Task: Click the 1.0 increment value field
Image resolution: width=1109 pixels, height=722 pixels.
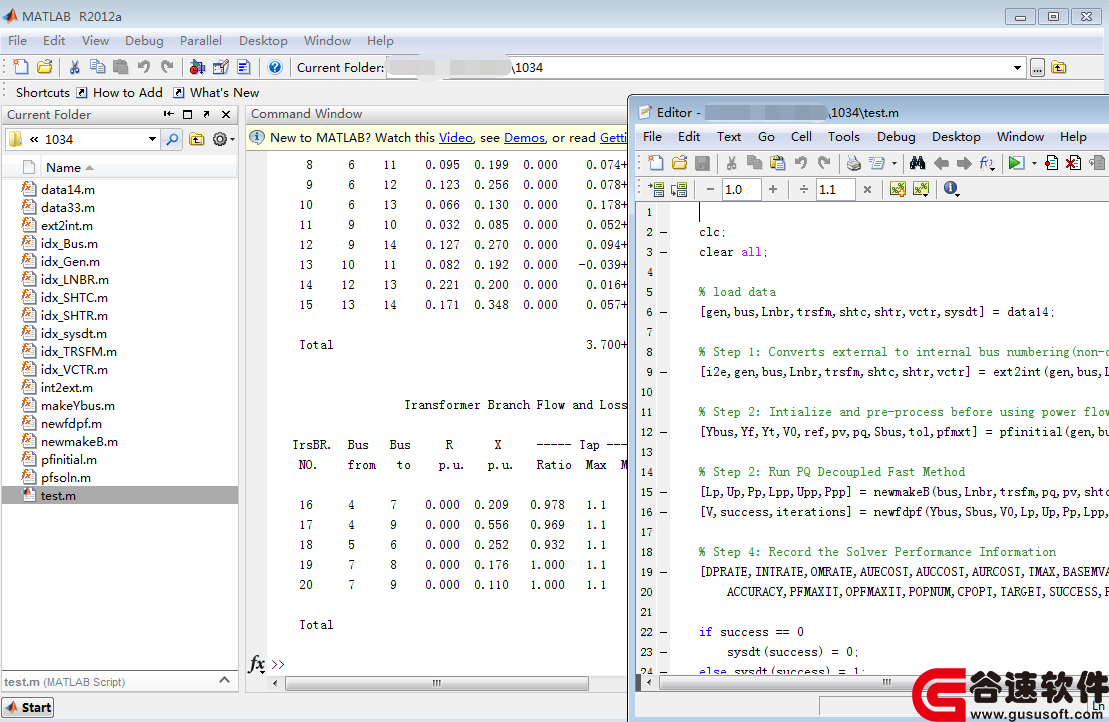Action: pos(741,190)
